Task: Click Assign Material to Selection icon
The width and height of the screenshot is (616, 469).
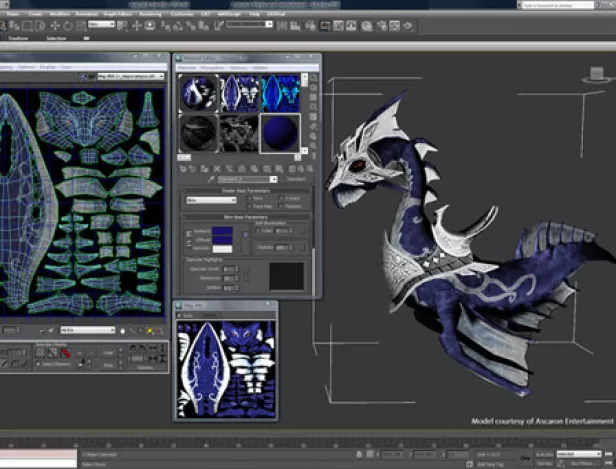Action: click(x=204, y=169)
